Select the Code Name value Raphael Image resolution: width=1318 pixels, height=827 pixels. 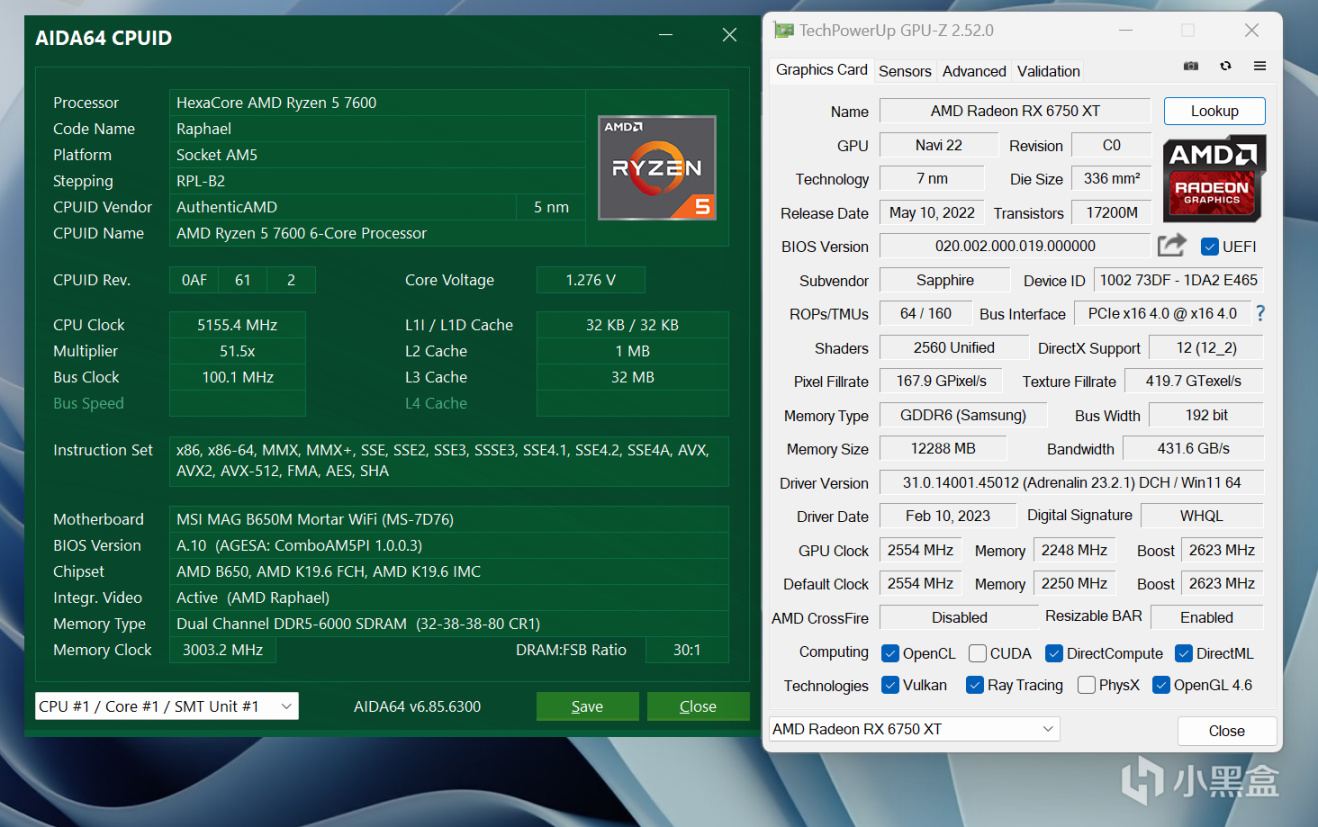[377, 129]
